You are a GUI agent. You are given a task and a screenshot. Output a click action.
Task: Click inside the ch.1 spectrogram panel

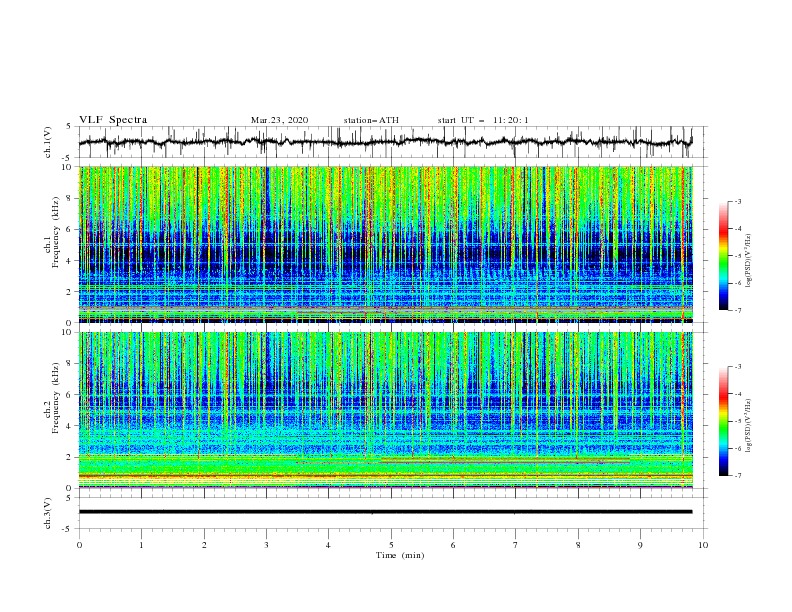[385, 244]
